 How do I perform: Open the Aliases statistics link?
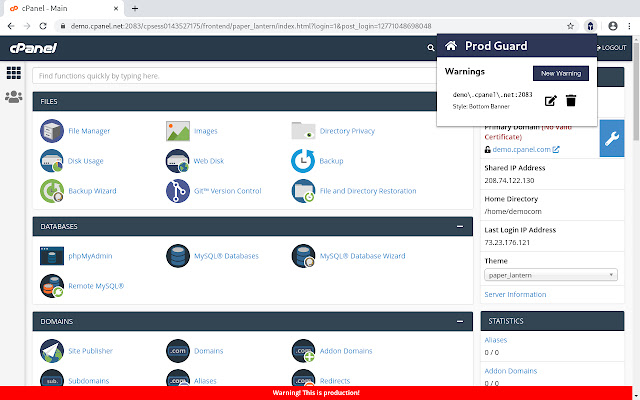tap(496, 340)
